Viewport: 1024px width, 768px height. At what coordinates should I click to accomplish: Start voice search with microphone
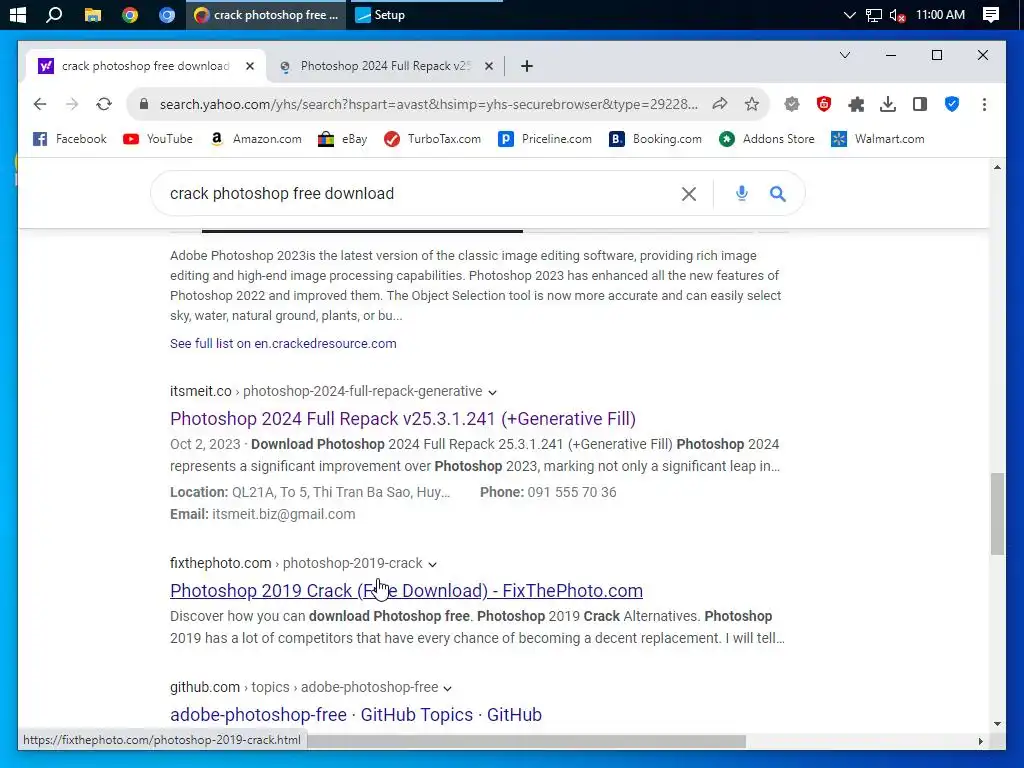tap(741, 193)
